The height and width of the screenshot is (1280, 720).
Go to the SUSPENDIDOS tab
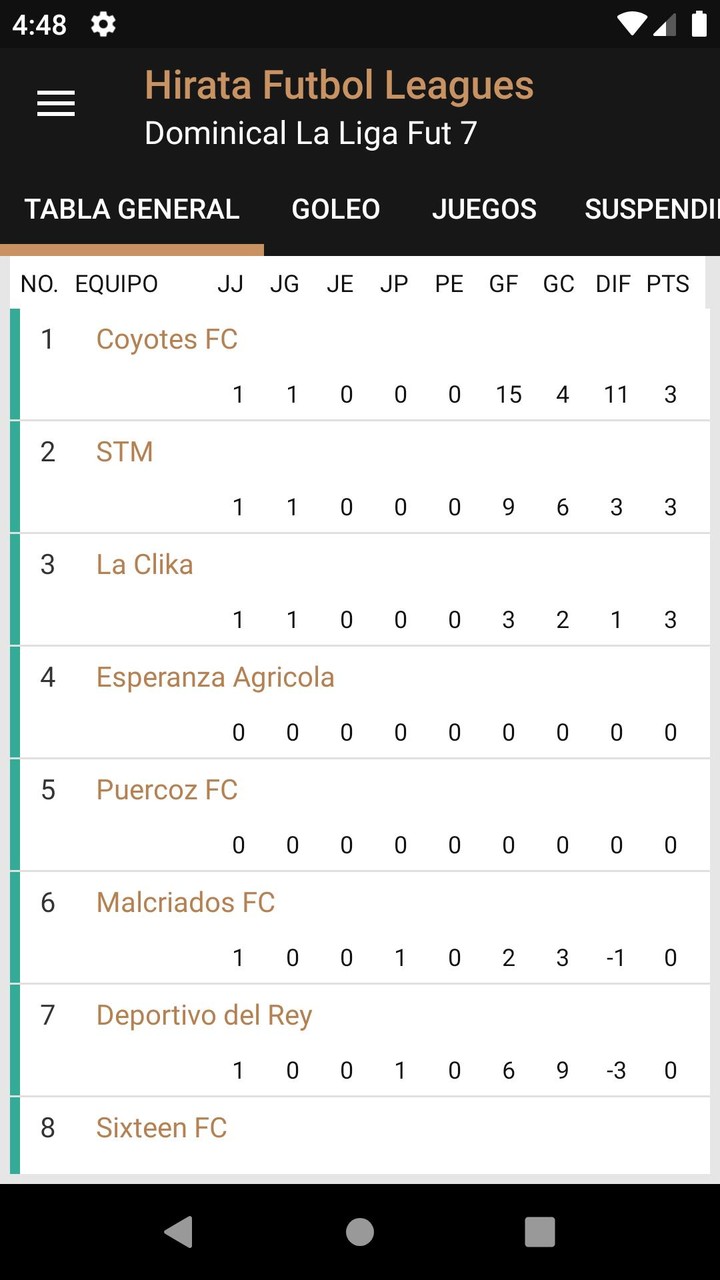coord(650,209)
